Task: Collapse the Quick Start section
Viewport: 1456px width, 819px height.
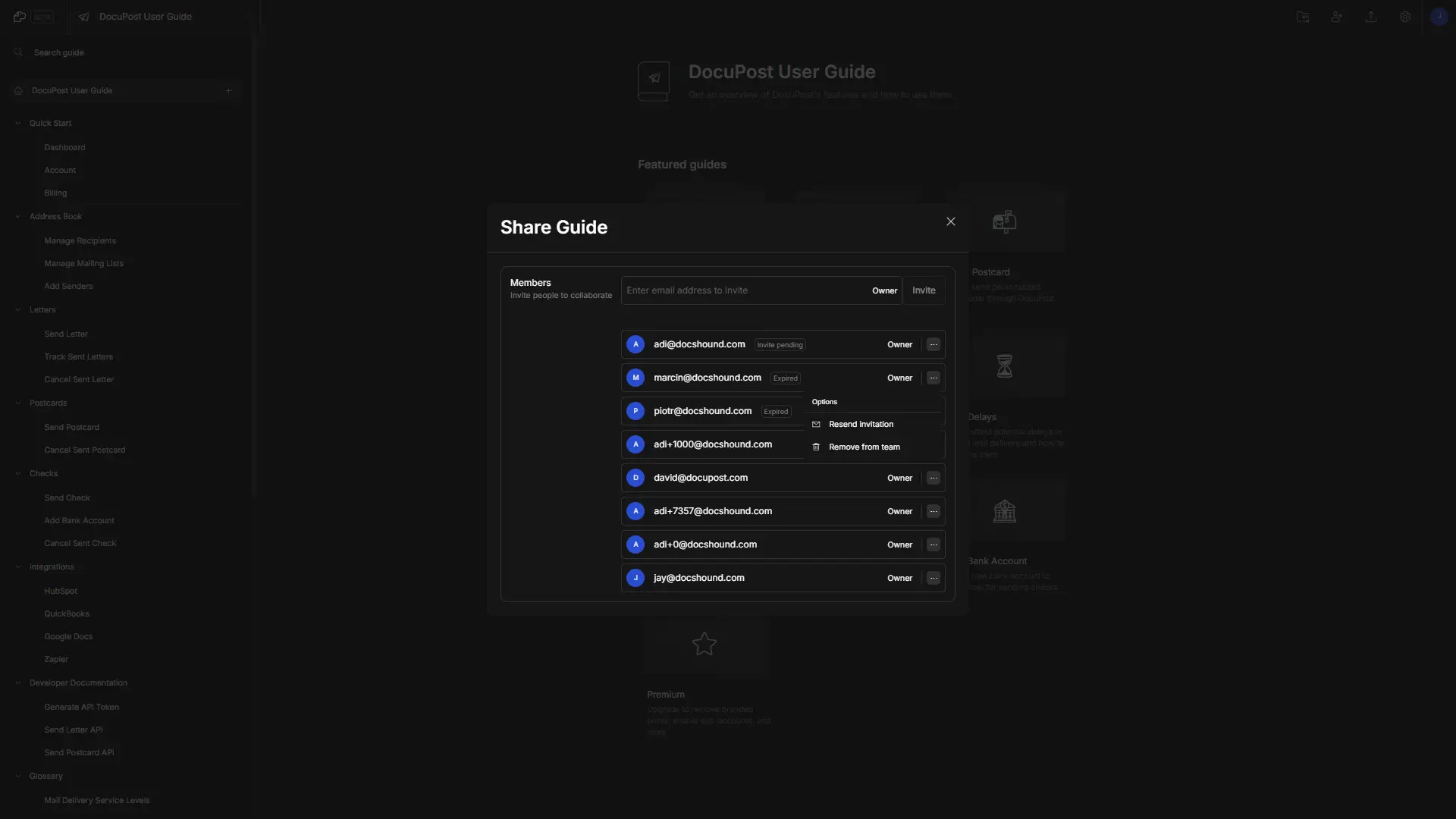Action: (18, 123)
